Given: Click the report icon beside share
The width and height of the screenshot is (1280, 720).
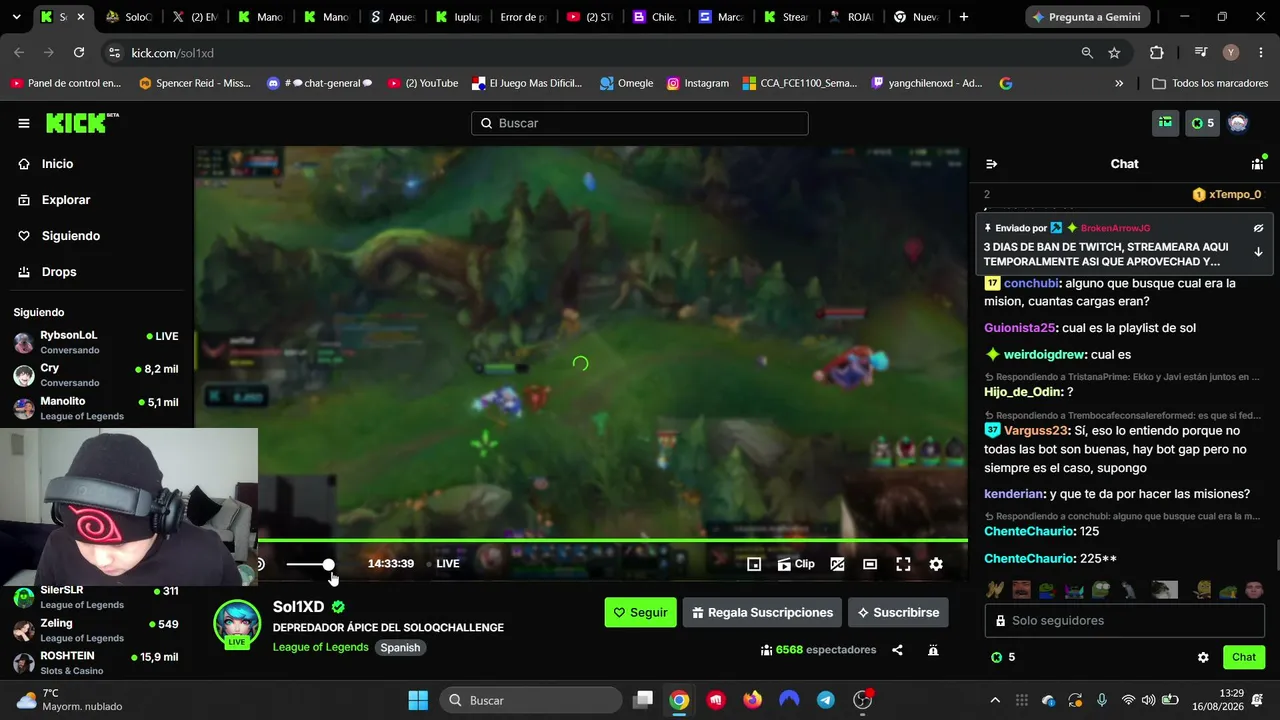Looking at the screenshot, I should 933,650.
